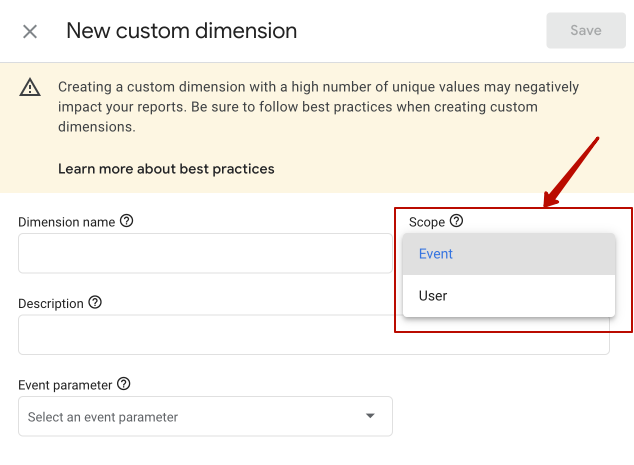634x465 pixels.
Task: Open Learn more about best practices link
Action: [166, 169]
